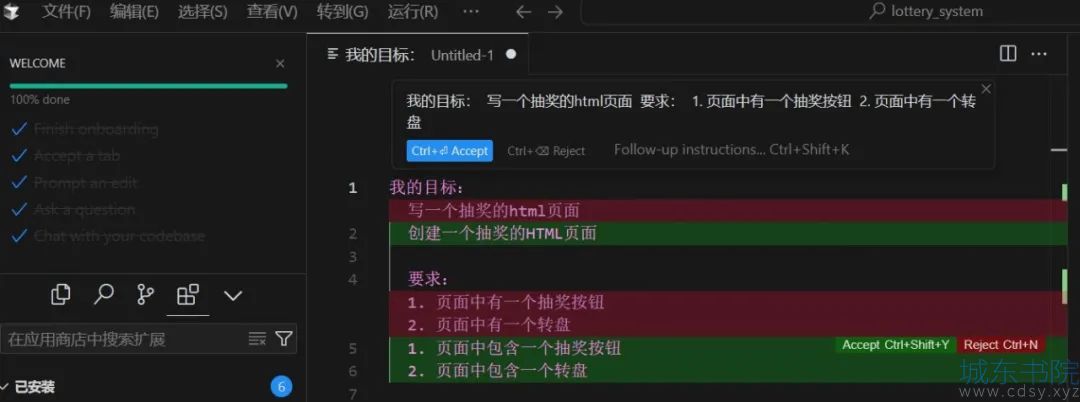
Task: Open the 编辑(E) menu
Action: point(134,12)
